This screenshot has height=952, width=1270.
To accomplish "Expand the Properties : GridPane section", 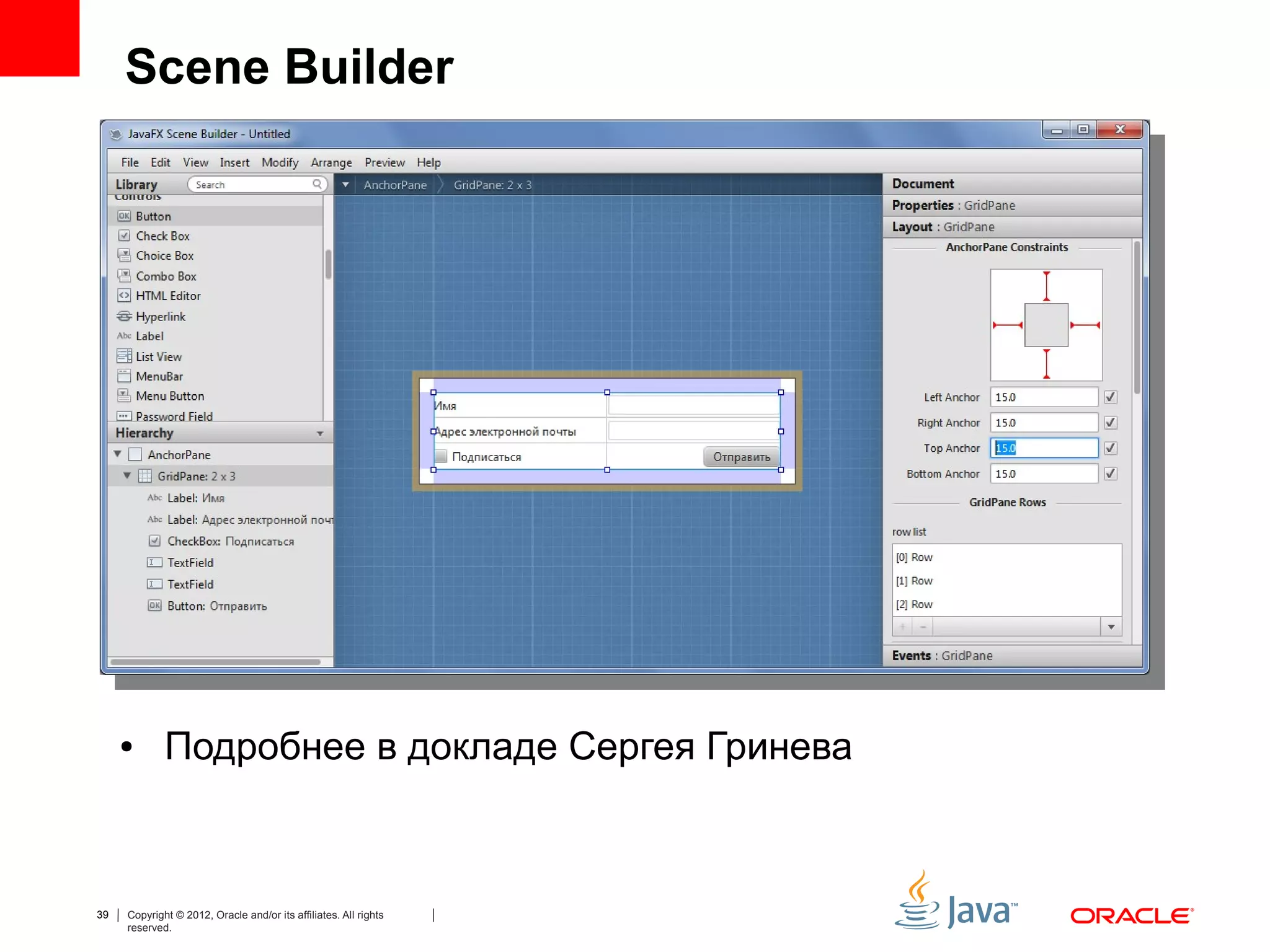I will [1012, 205].
